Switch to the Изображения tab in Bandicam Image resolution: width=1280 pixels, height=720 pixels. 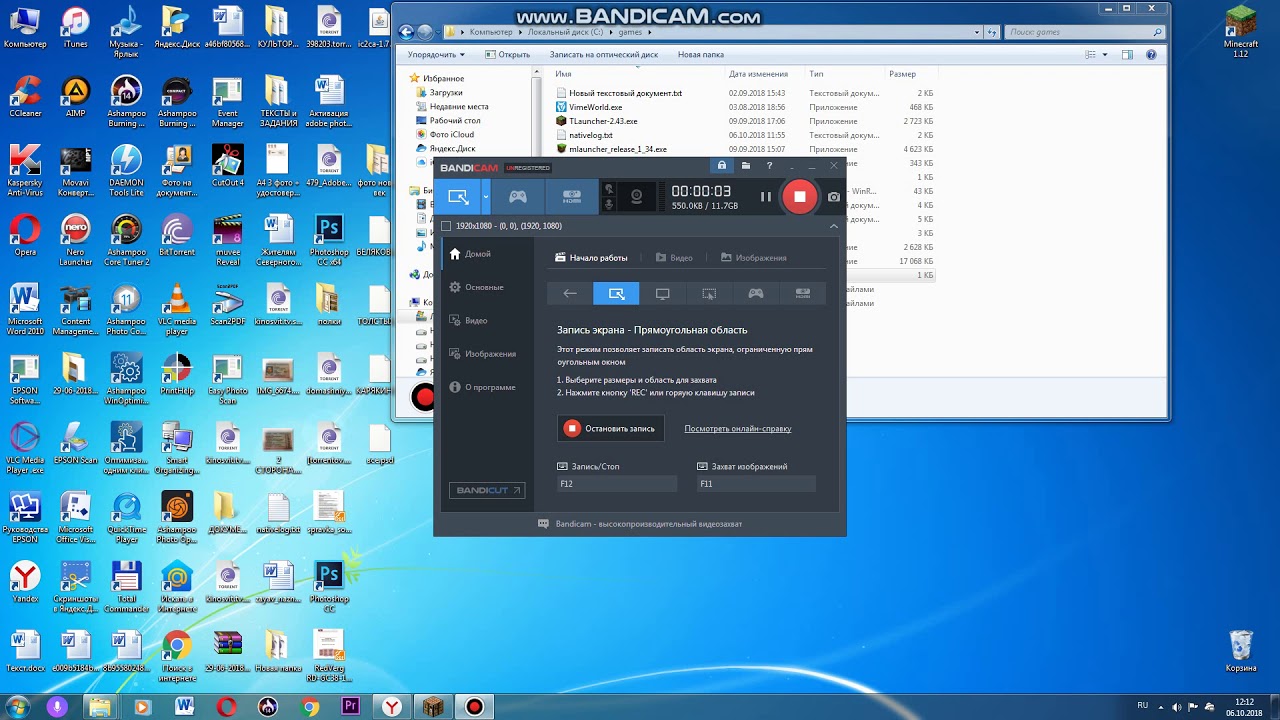[x=753, y=258]
